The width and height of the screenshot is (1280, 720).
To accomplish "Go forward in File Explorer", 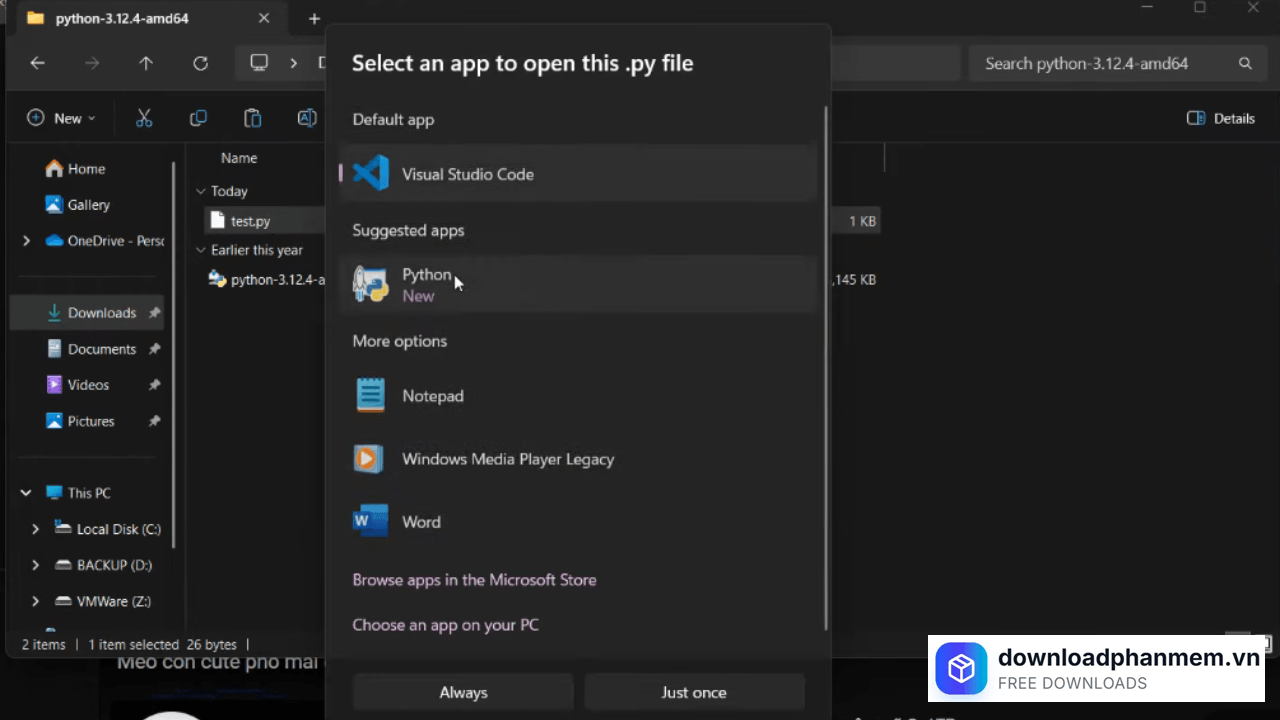I will [x=92, y=63].
